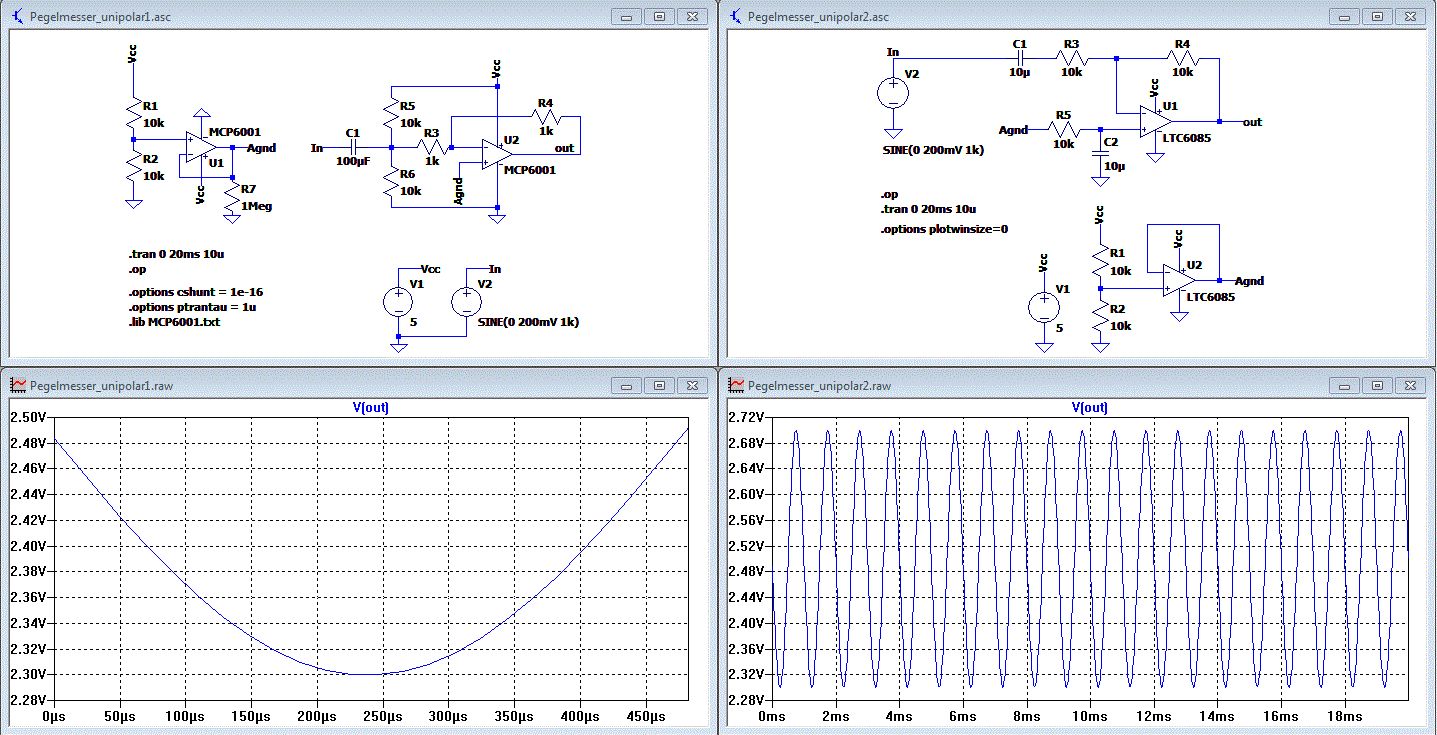Click V(out) trace label in unipolar2.raw plot

click(1089, 407)
